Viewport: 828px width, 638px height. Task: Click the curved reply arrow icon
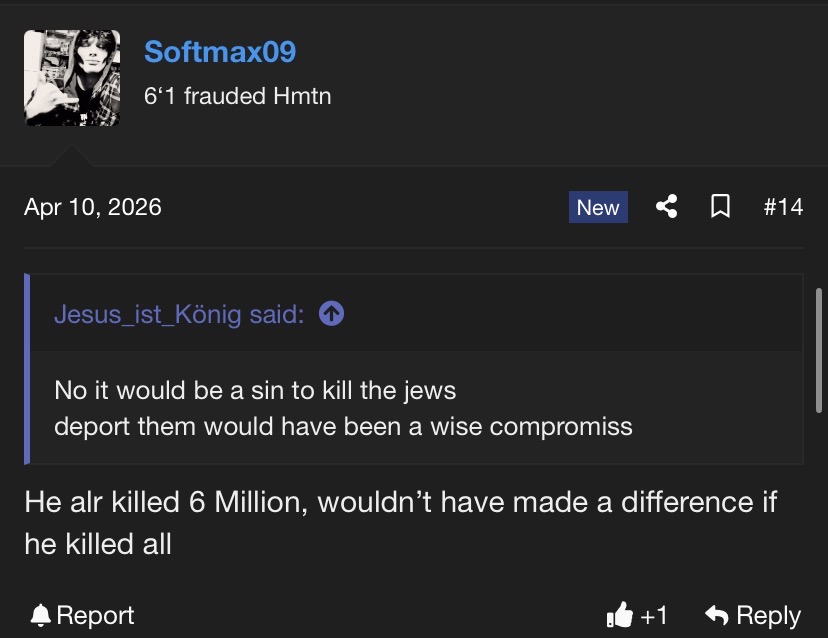[716, 615]
